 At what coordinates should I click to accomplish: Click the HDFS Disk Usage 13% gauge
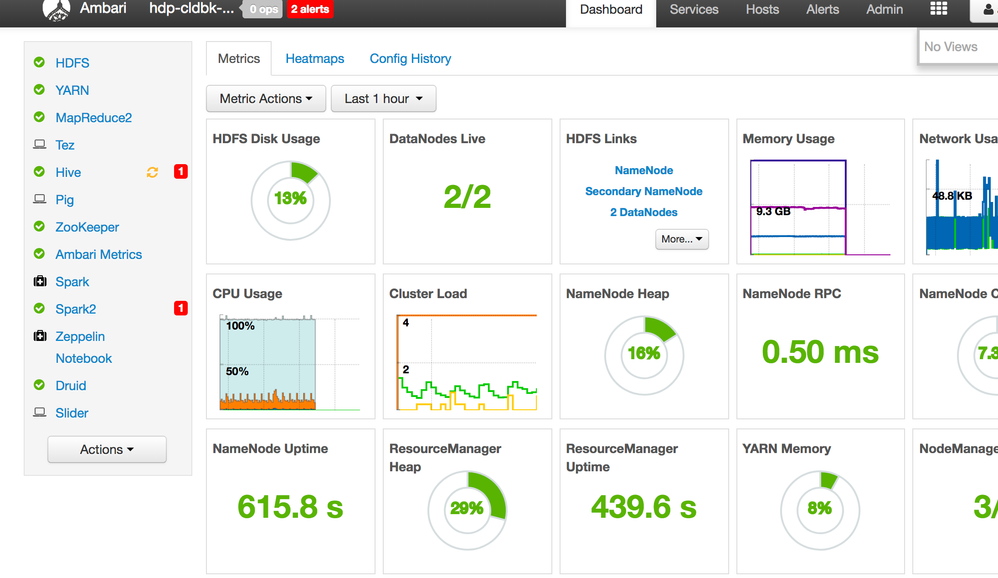point(290,200)
